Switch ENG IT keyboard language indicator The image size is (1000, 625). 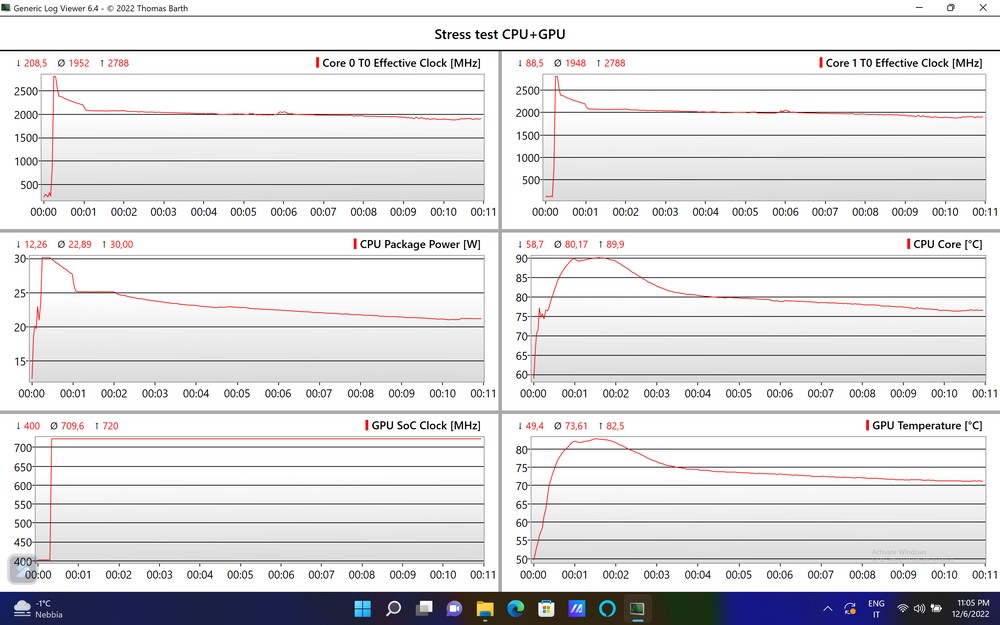[x=876, y=608]
